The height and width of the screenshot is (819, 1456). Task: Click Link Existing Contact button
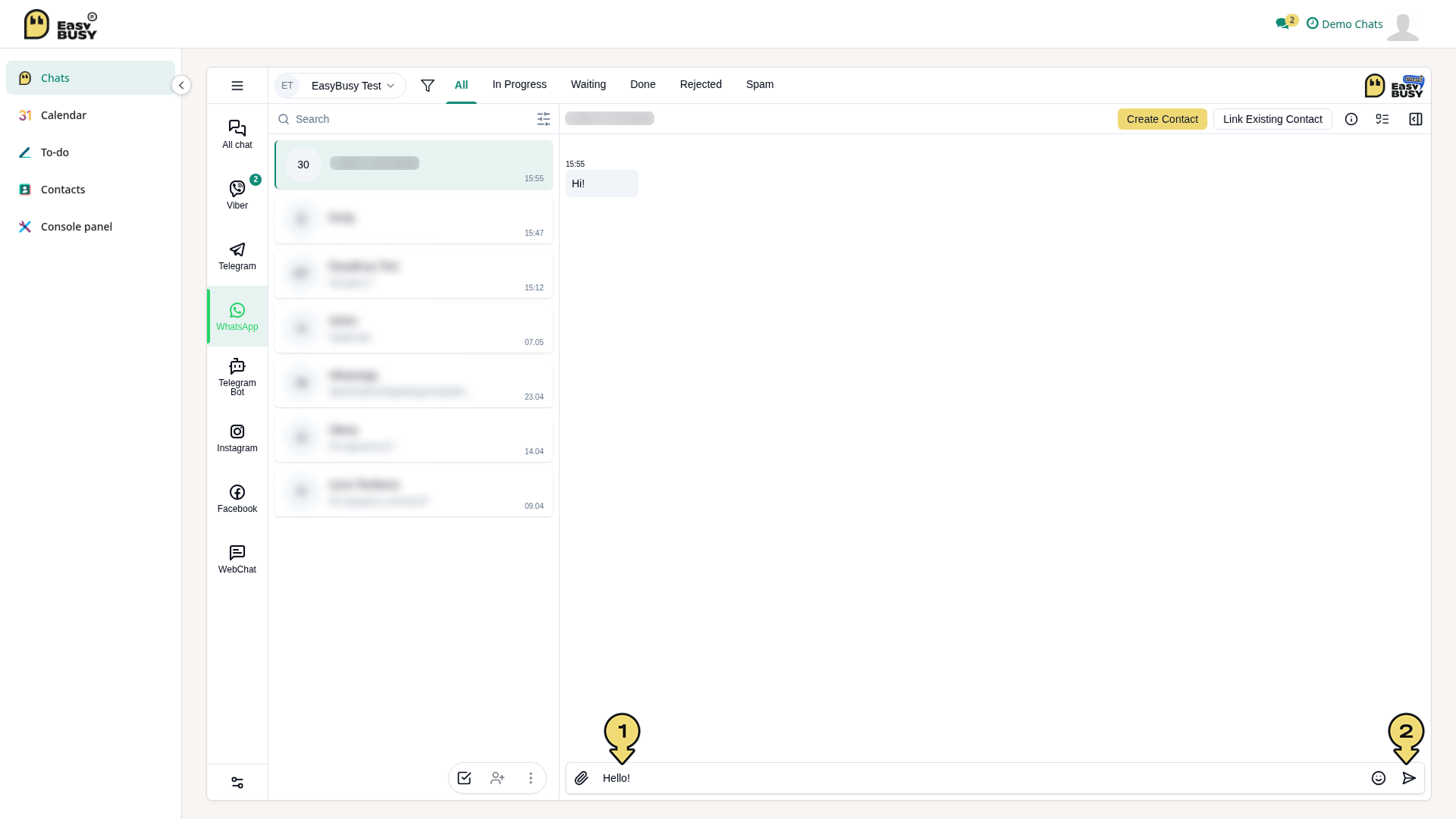(1272, 119)
